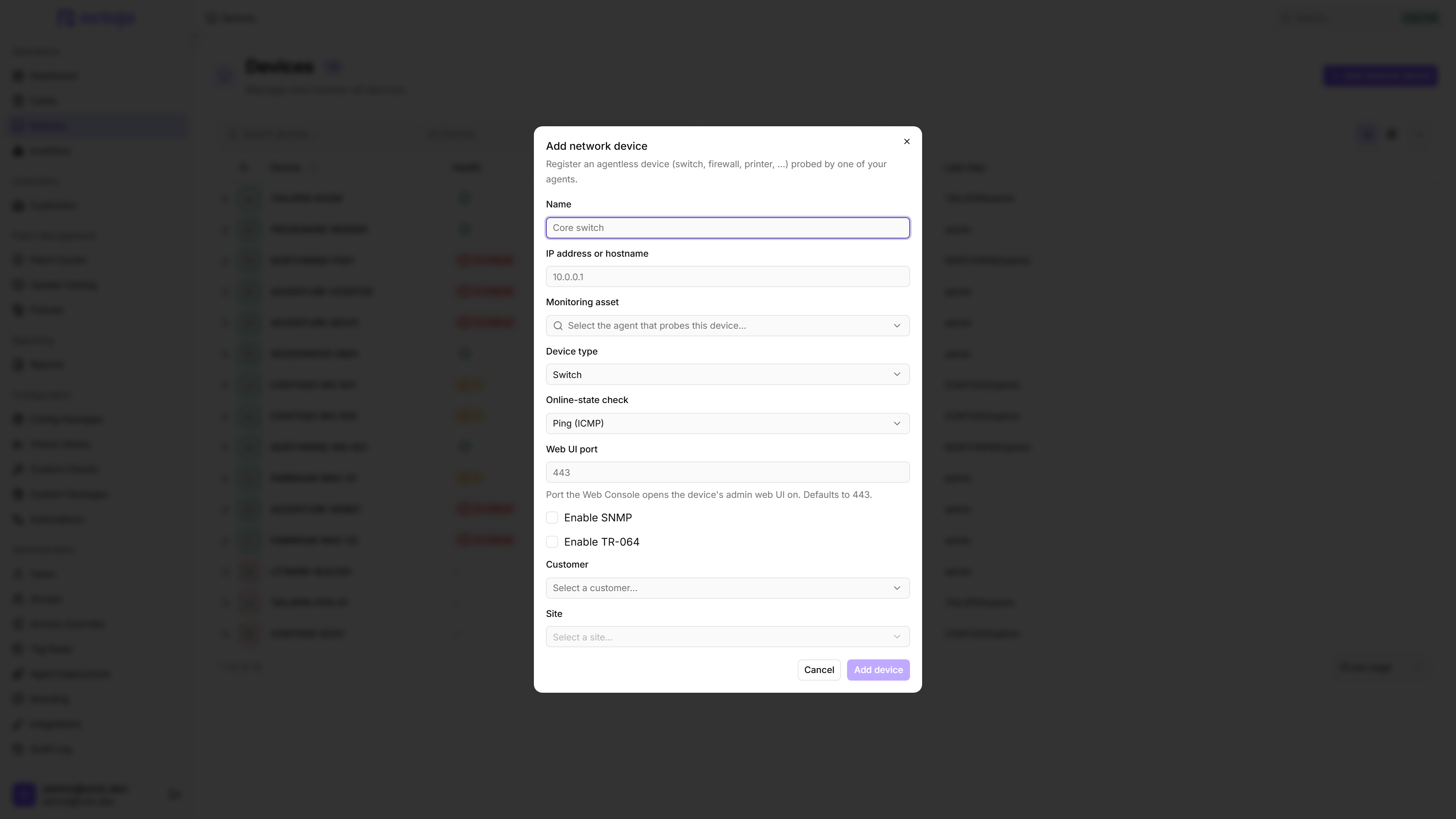Click the 'Defaults to 443' helper text
Viewport: 1456px width, 819px height.
(x=709, y=494)
